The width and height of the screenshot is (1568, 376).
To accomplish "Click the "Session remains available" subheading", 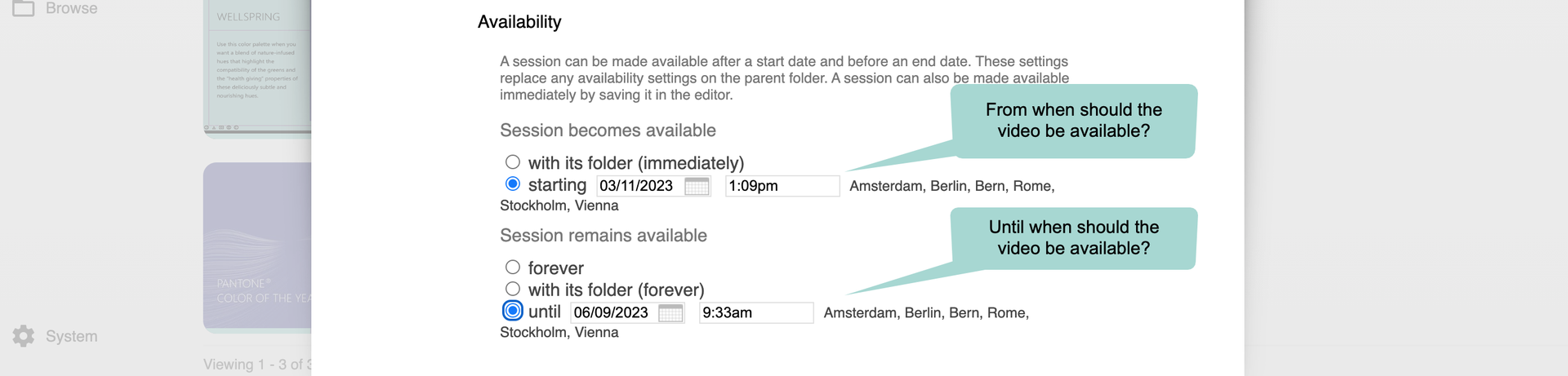I will 604,236.
